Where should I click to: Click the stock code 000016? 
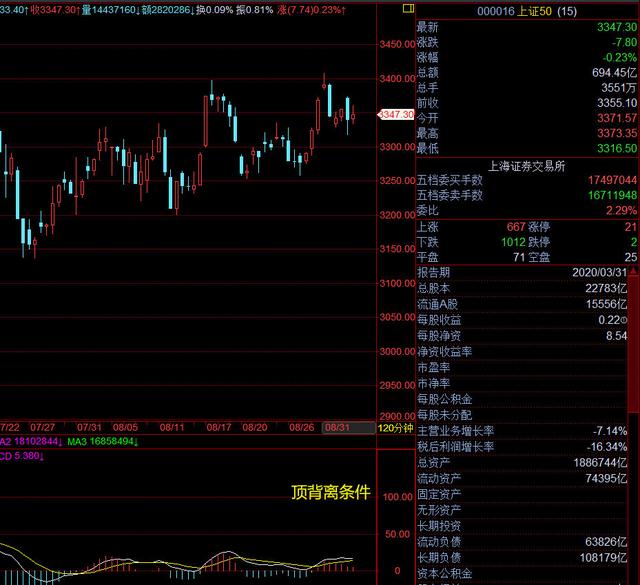pos(496,11)
